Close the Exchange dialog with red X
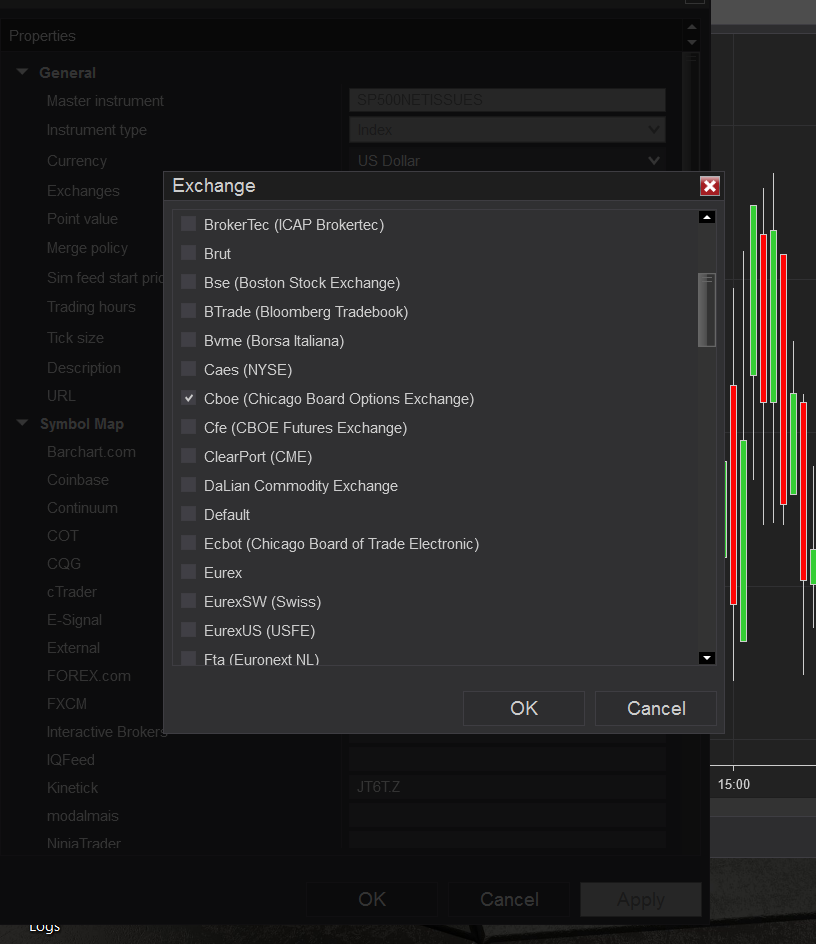The height and width of the screenshot is (944, 816). tap(709, 186)
